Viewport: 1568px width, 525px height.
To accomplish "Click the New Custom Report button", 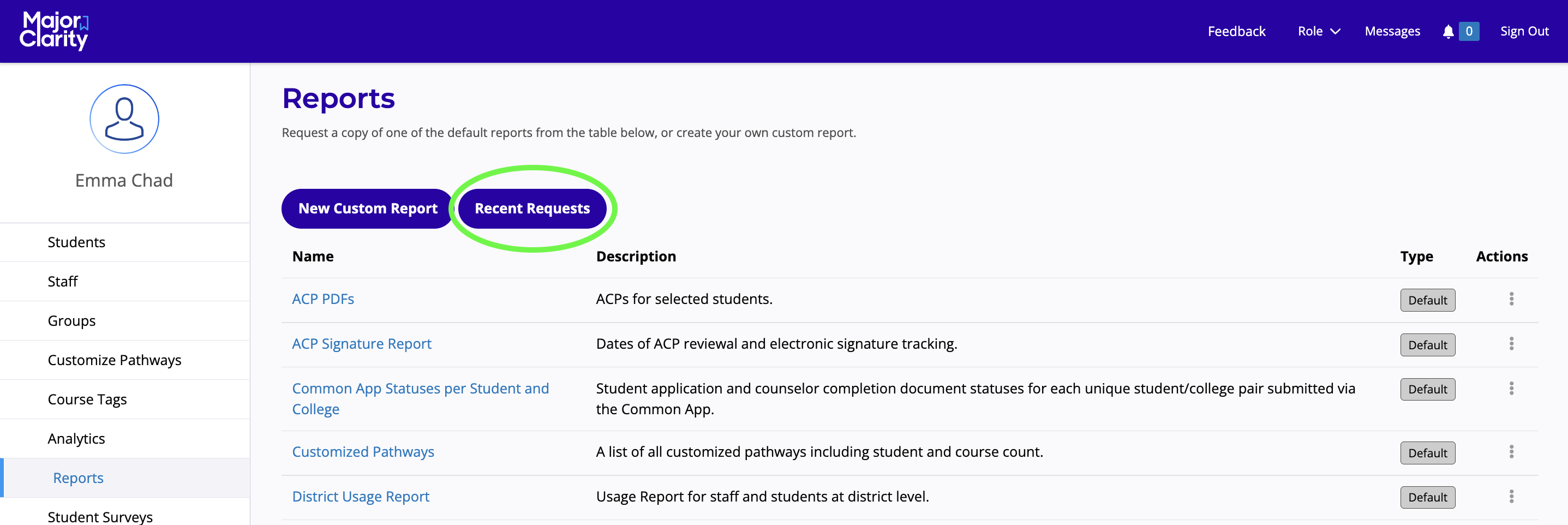I will [368, 208].
